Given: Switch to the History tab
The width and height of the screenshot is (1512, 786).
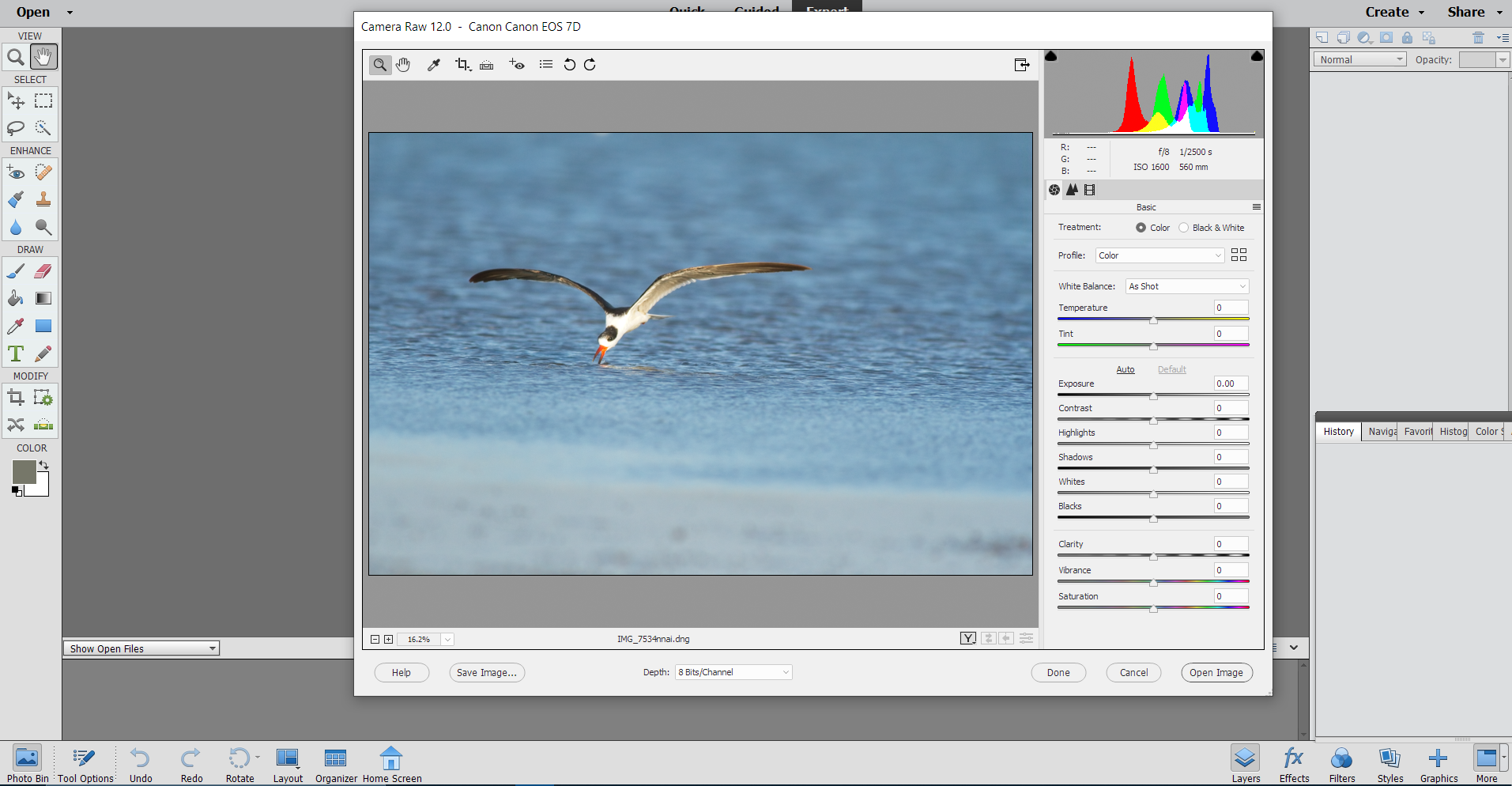Looking at the screenshot, I should pos(1338,432).
